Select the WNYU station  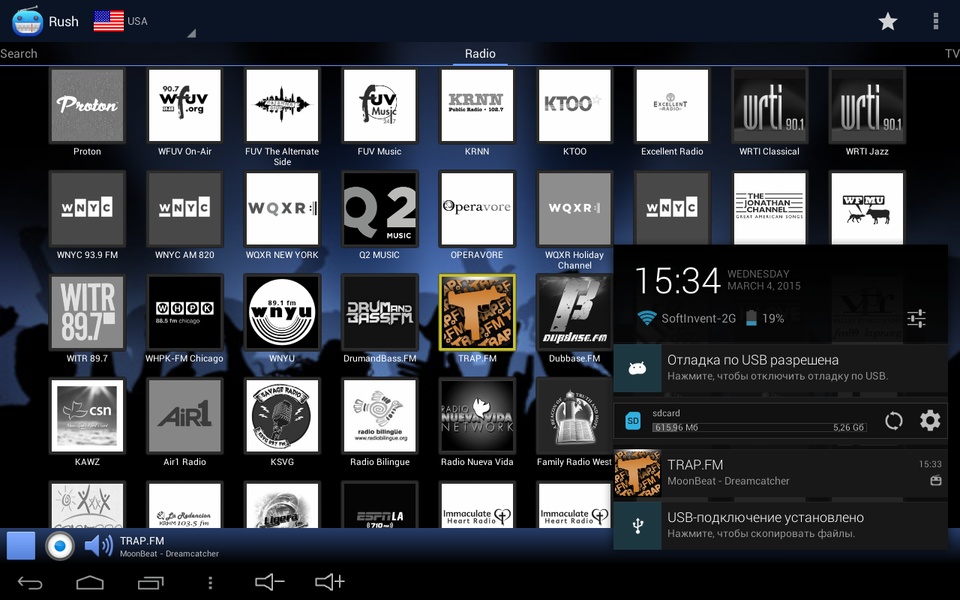pos(282,312)
